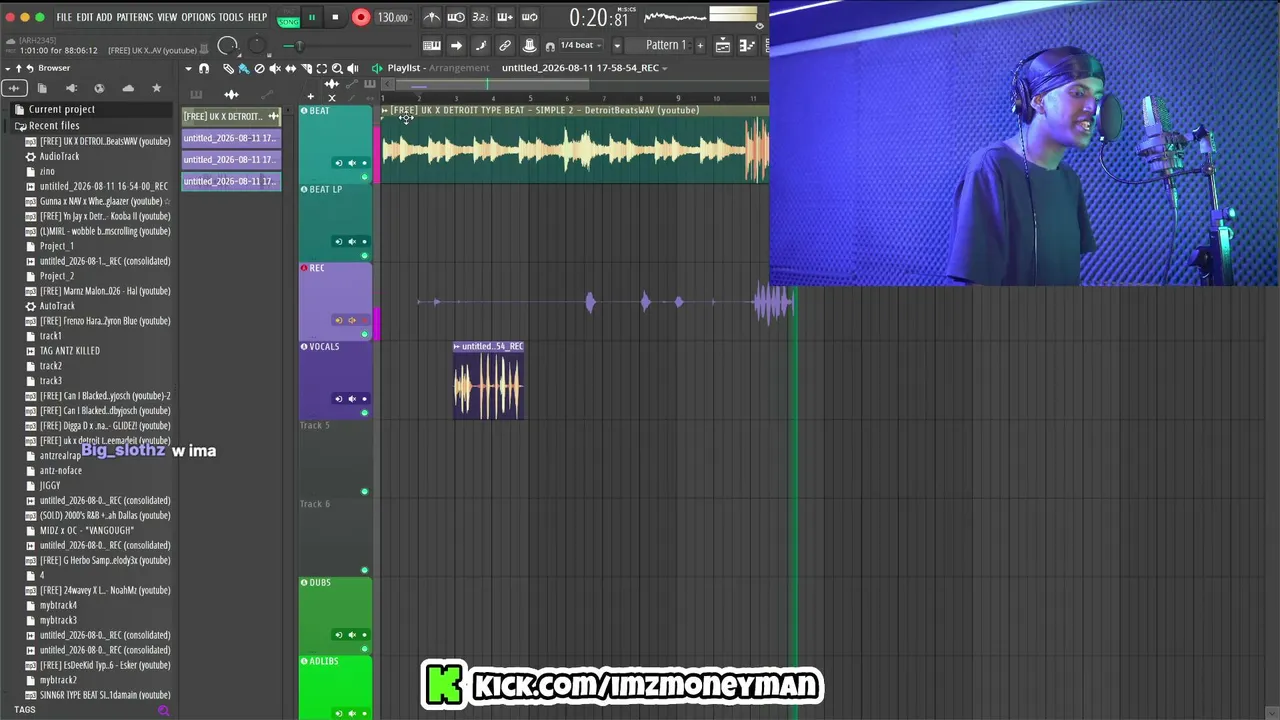Open the PATTERNS menu
Image resolution: width=1280 pixels, height=720 pixels.
135,17
